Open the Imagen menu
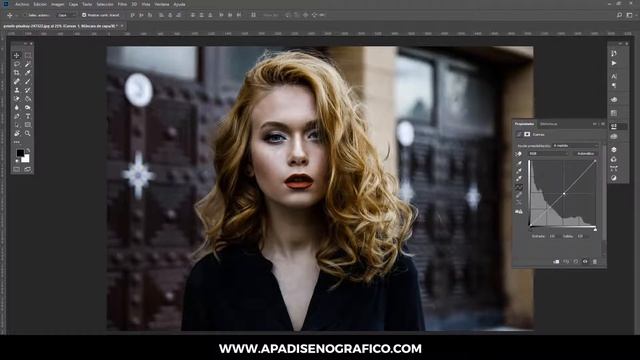 click(x=58, y=4)
